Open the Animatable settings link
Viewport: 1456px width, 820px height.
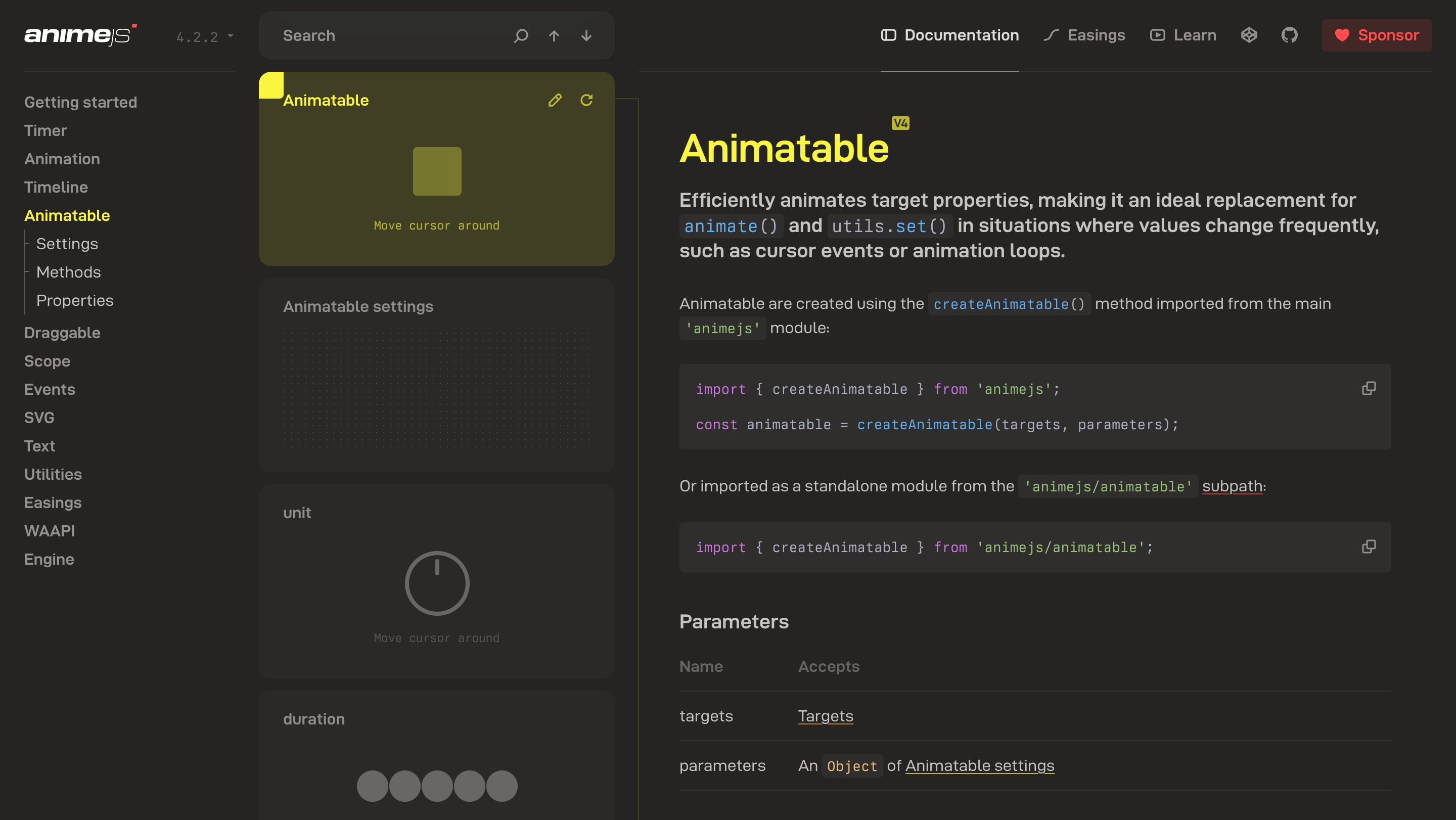click(x=980, y=766)
